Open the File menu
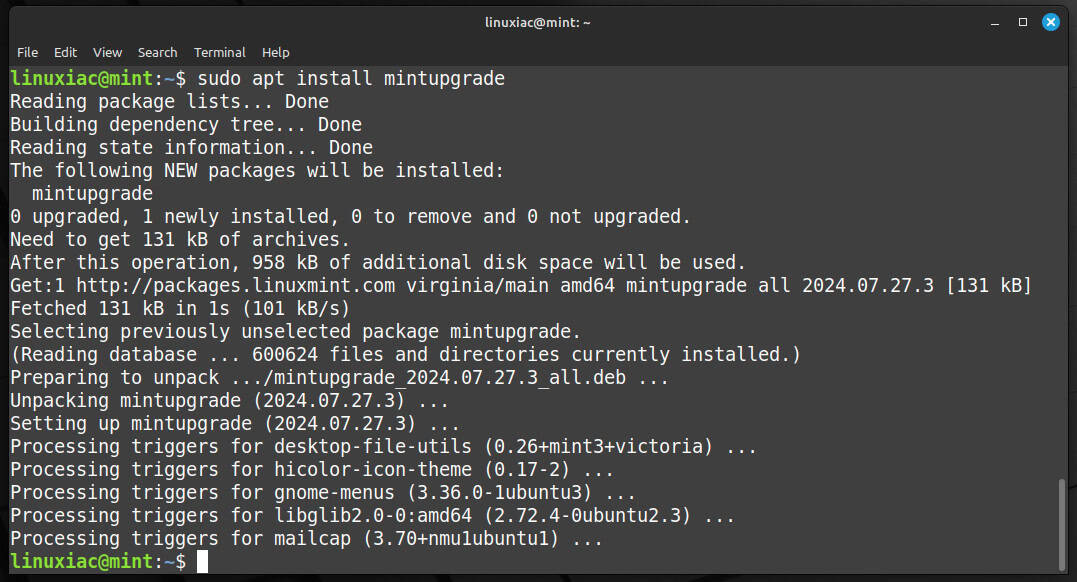The width and height of the screenshot is (1077, 582). tap(27, 52)
